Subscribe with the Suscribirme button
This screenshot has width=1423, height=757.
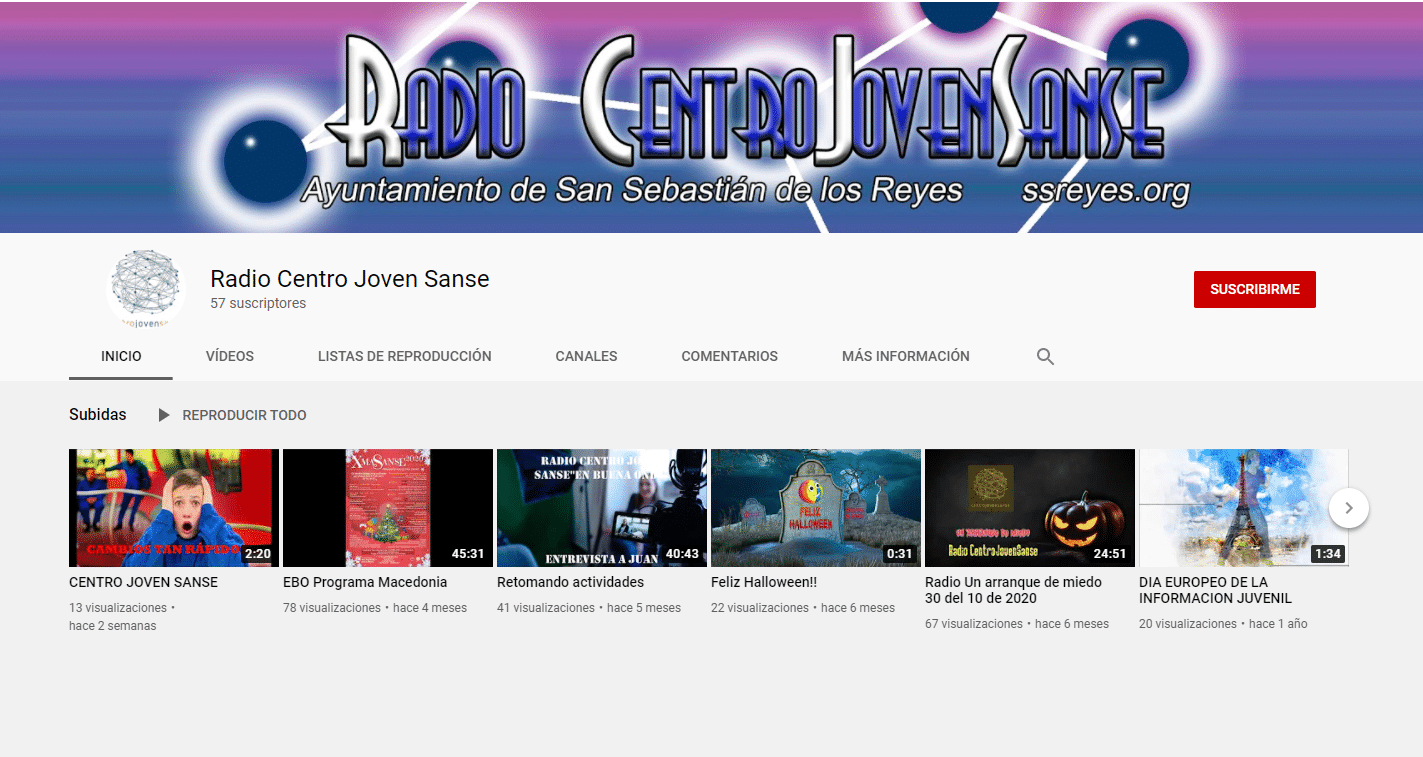[1254, 289]
